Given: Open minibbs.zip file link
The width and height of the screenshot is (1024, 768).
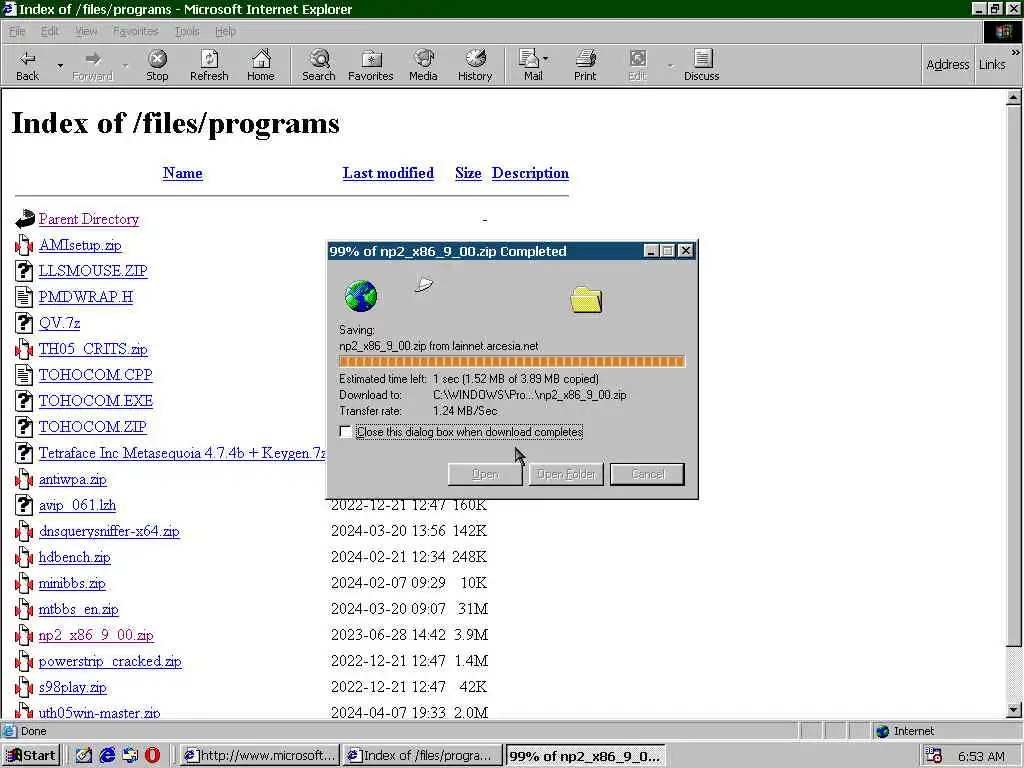Looking at the screenshot, I should coord(72,583).
